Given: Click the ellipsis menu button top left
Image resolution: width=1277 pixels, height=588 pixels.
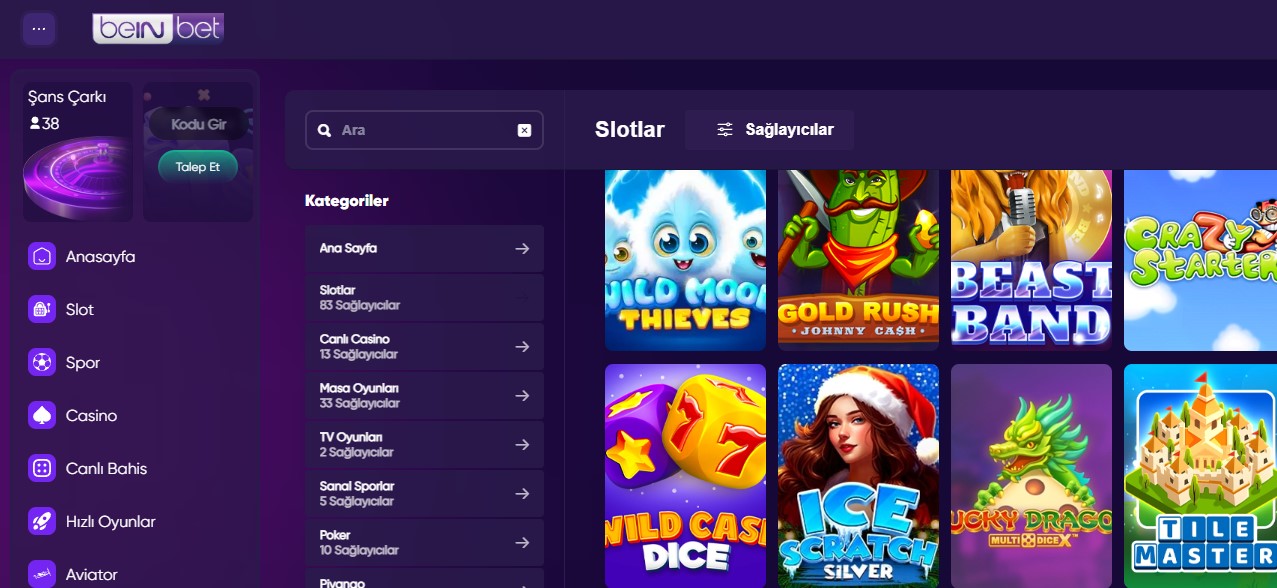Looking at the screenshot, I should pos(39,28).
